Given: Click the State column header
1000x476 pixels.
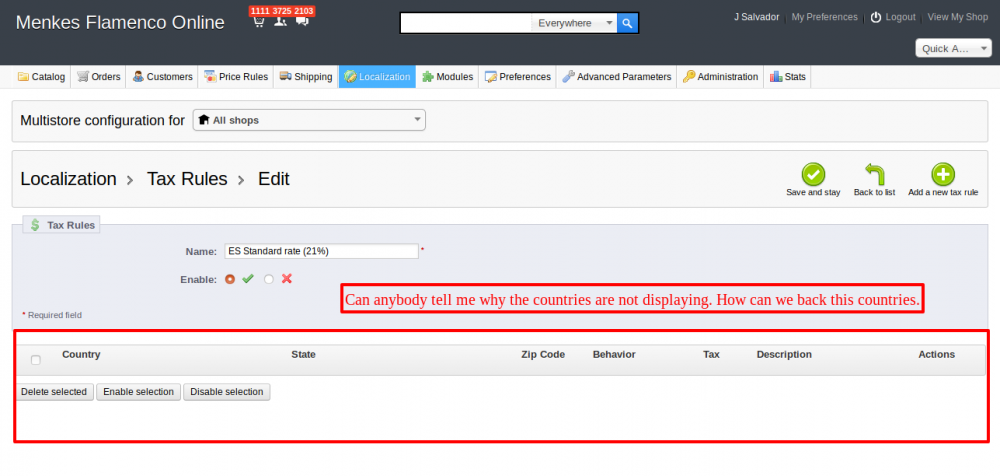Looking at the screenshot, I should 304,354.
